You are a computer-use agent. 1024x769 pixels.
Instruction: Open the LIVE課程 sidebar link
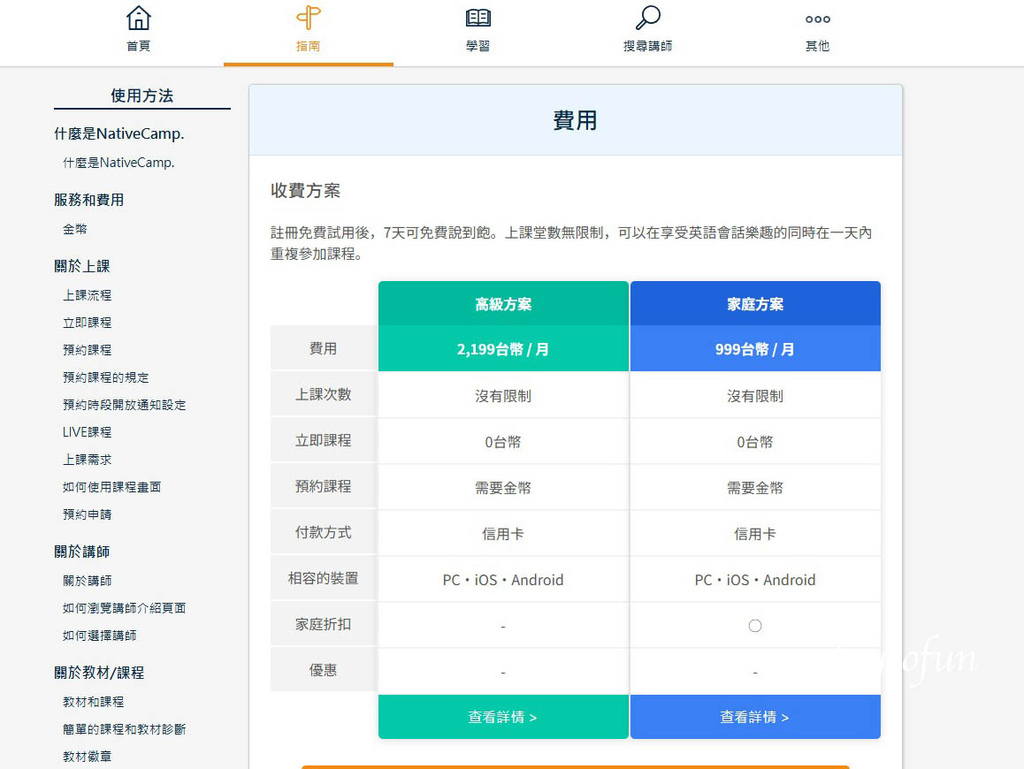tap(87, 432)
